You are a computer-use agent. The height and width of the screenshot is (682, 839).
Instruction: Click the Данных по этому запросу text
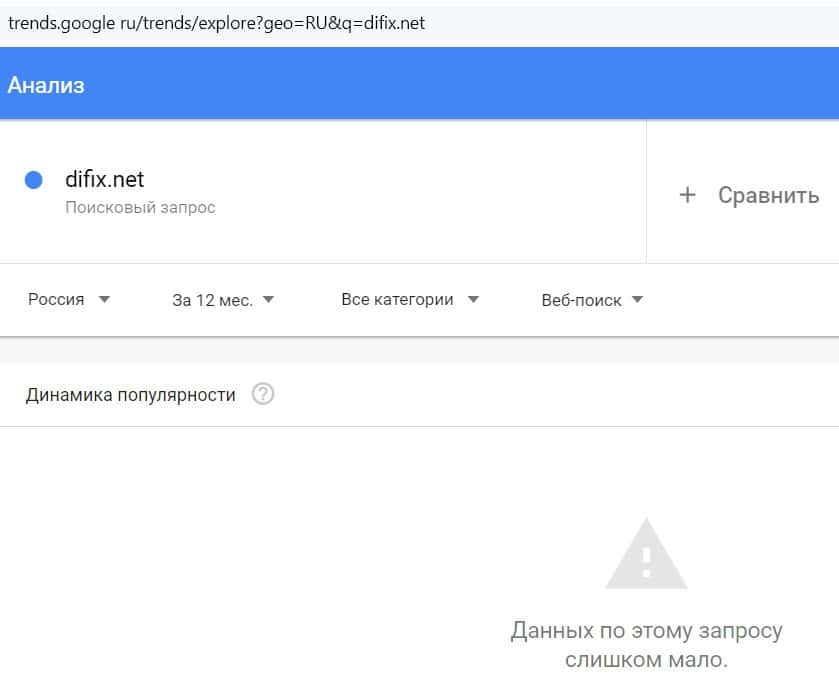click(x=646, y=631)
